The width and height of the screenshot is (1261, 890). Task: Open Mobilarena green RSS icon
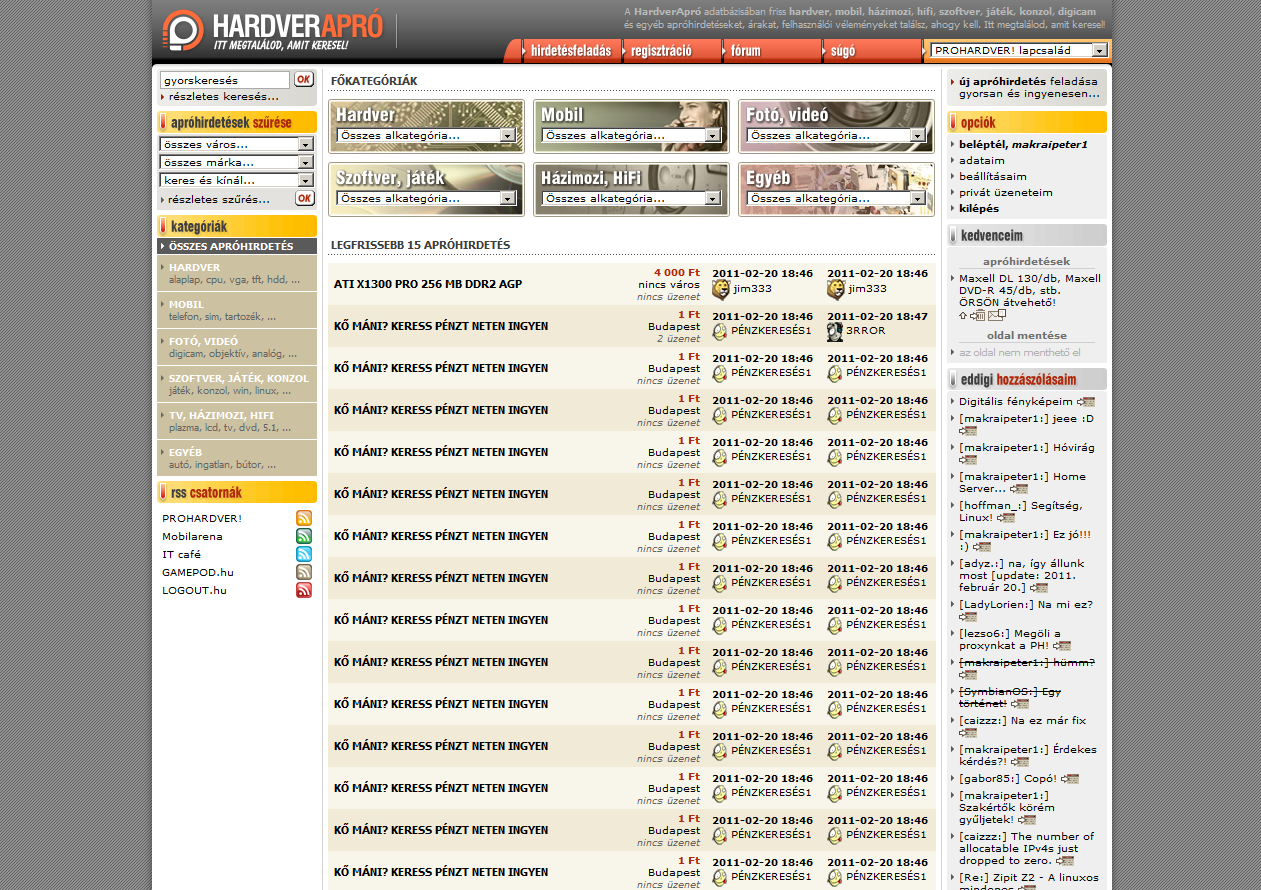pyautogui.click(x=304, y=536)
